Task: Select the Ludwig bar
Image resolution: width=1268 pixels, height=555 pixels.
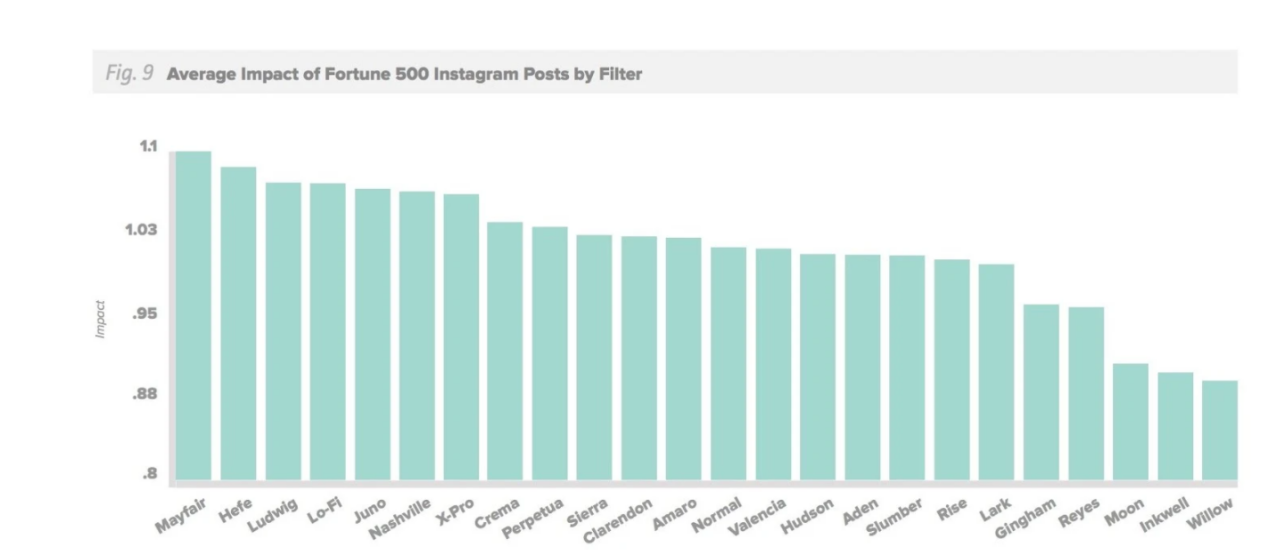Action: (x=283, y=331)
